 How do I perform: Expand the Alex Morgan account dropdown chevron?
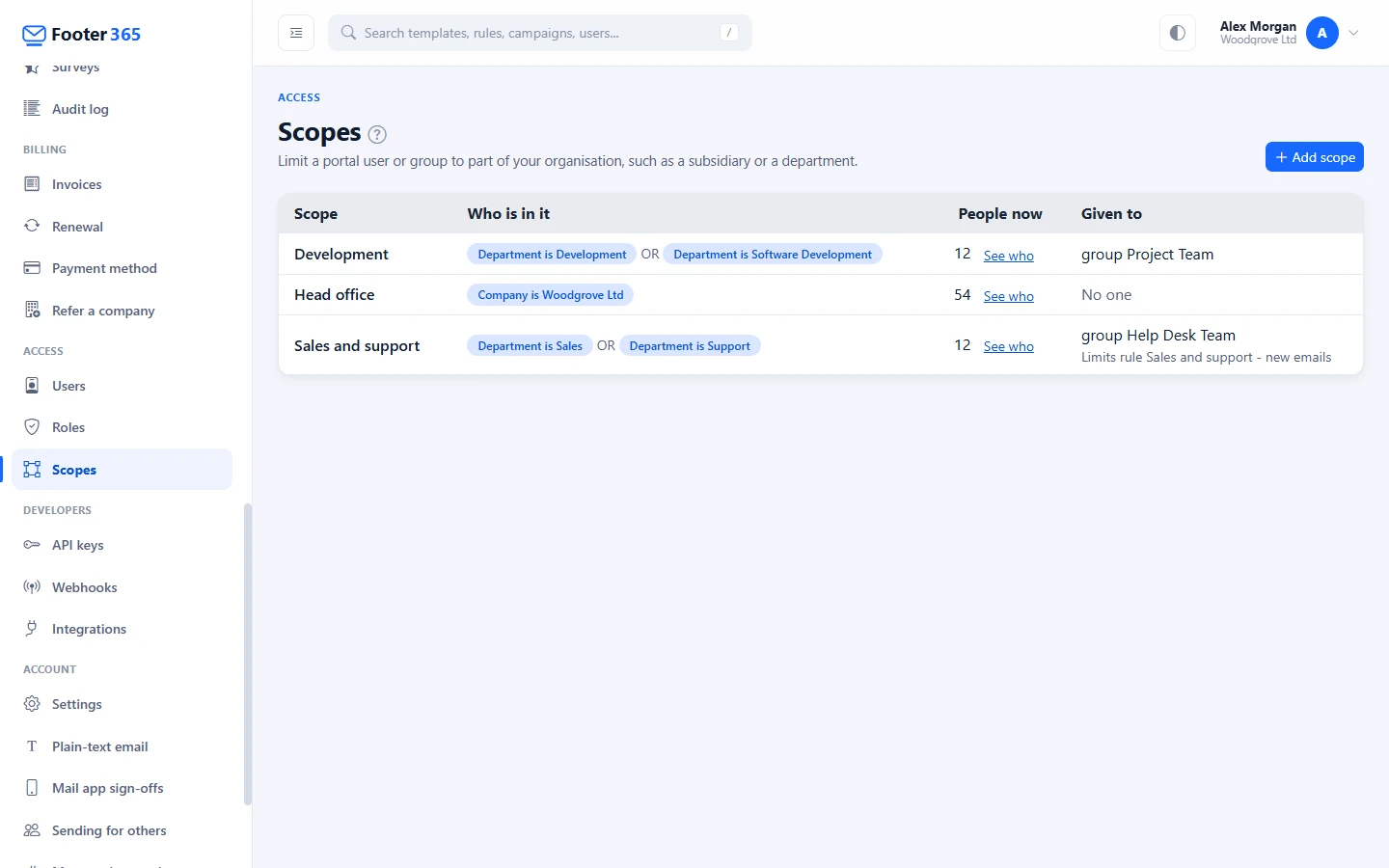click(x=1353, y=33)
